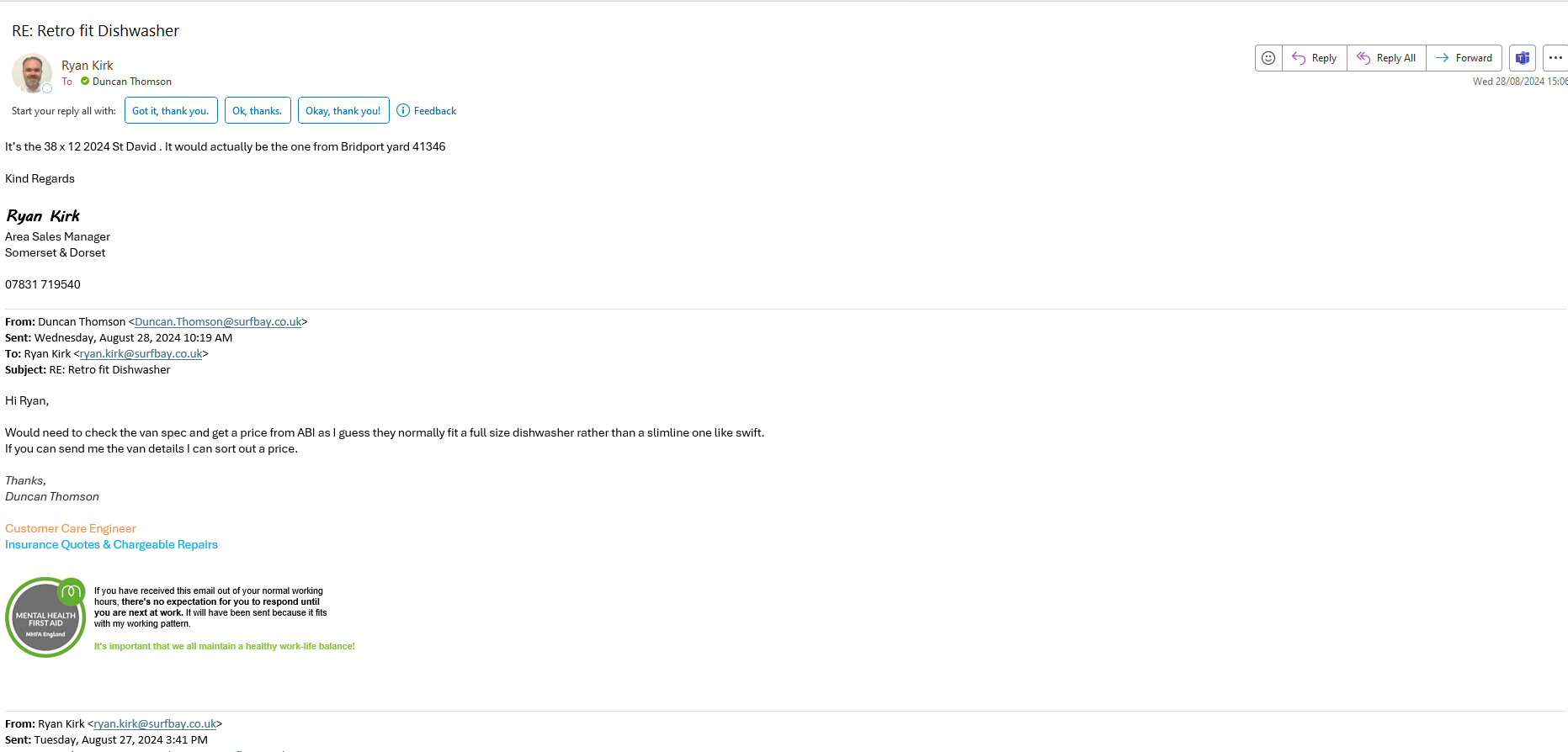
Task: Click the subject "RE: Retro fit Dishwasher"
Action: (x=95, y=31)
